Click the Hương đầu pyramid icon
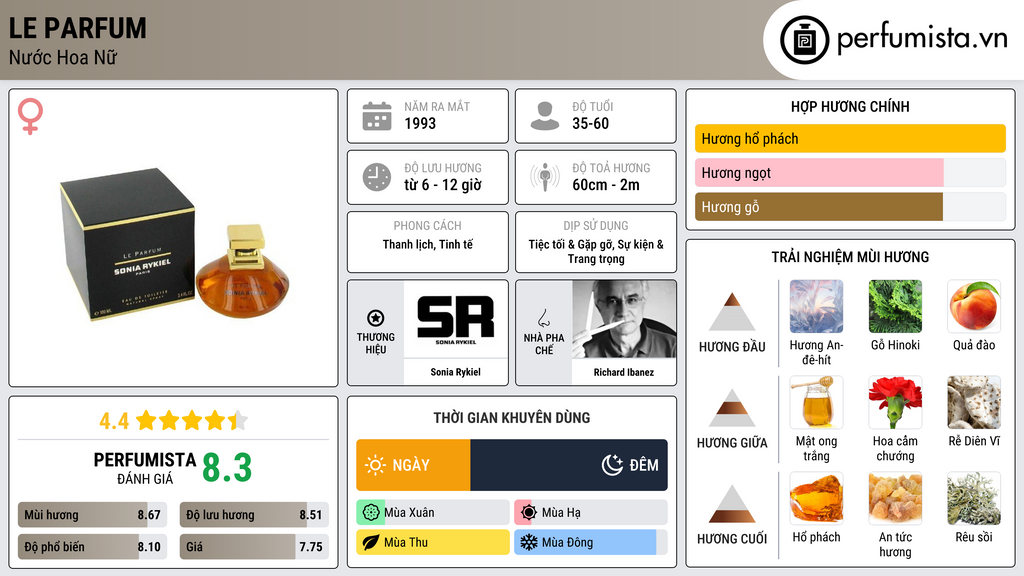This screenshot has width=1024, height=576. (x=732, y=312)
